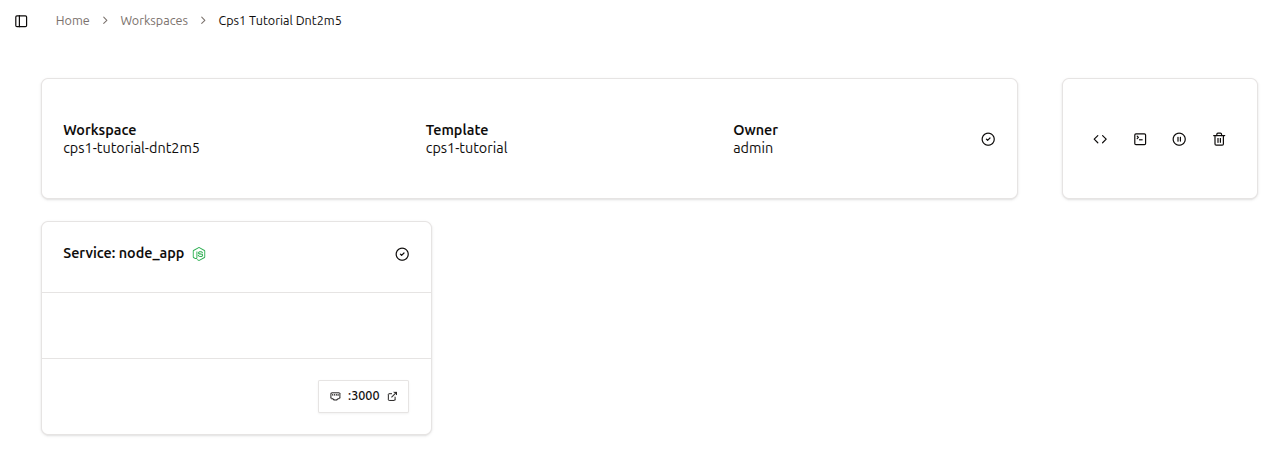Click workspace name cps1-tutorial-dnt2m5
Image resolution: width=1278 pixels, height=458 pixels.
click(x=131, y=148)
